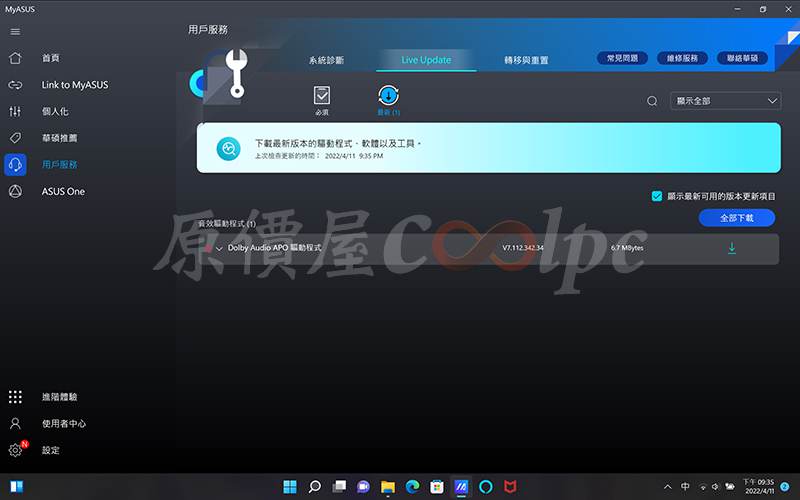Viewport: 800px width, 500px height.
Task: Click the search magnifier icon
Action: click(x=652, y=101)
